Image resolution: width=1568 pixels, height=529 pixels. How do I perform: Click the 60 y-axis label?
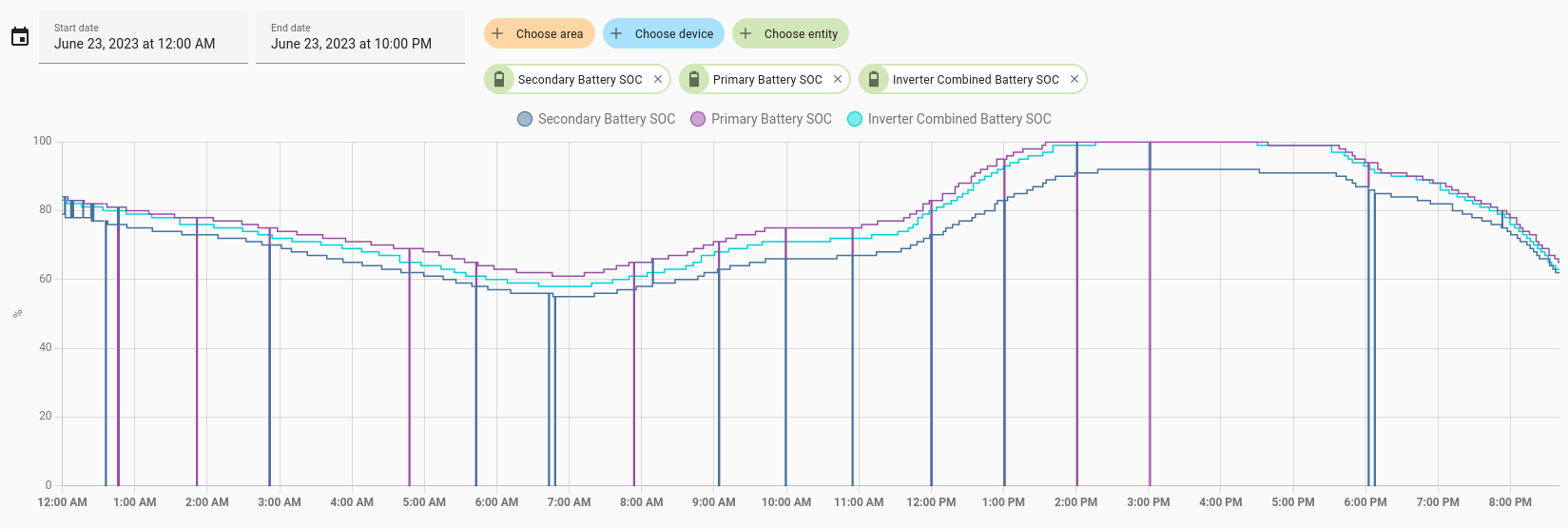(x=46, y=279)
